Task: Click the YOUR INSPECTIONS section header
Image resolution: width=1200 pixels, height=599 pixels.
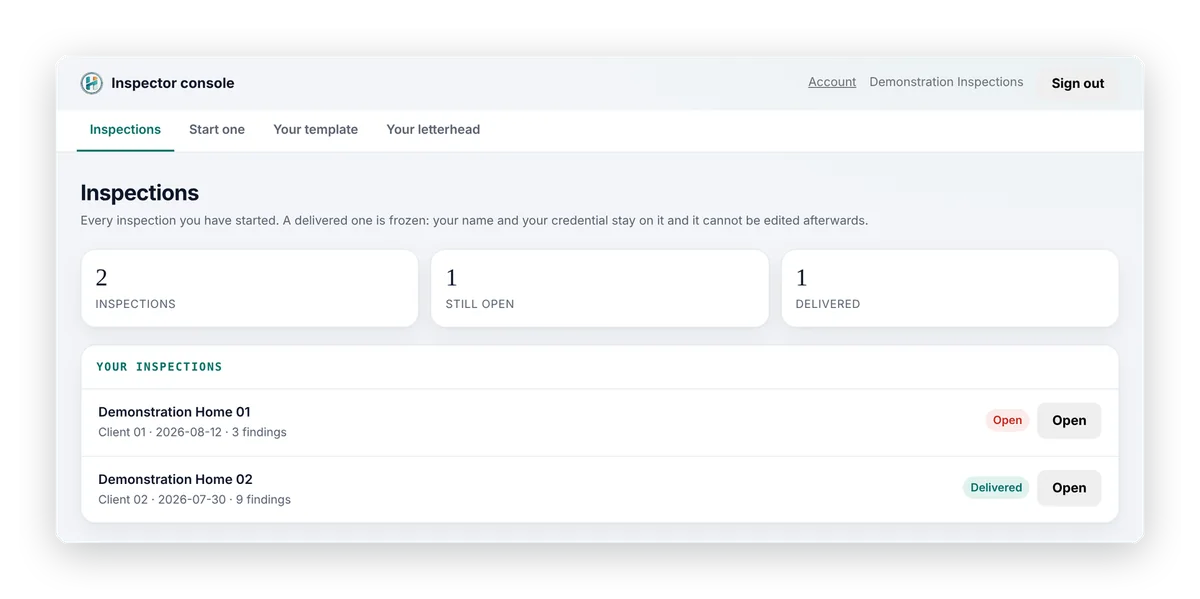Action: point(159,367)
